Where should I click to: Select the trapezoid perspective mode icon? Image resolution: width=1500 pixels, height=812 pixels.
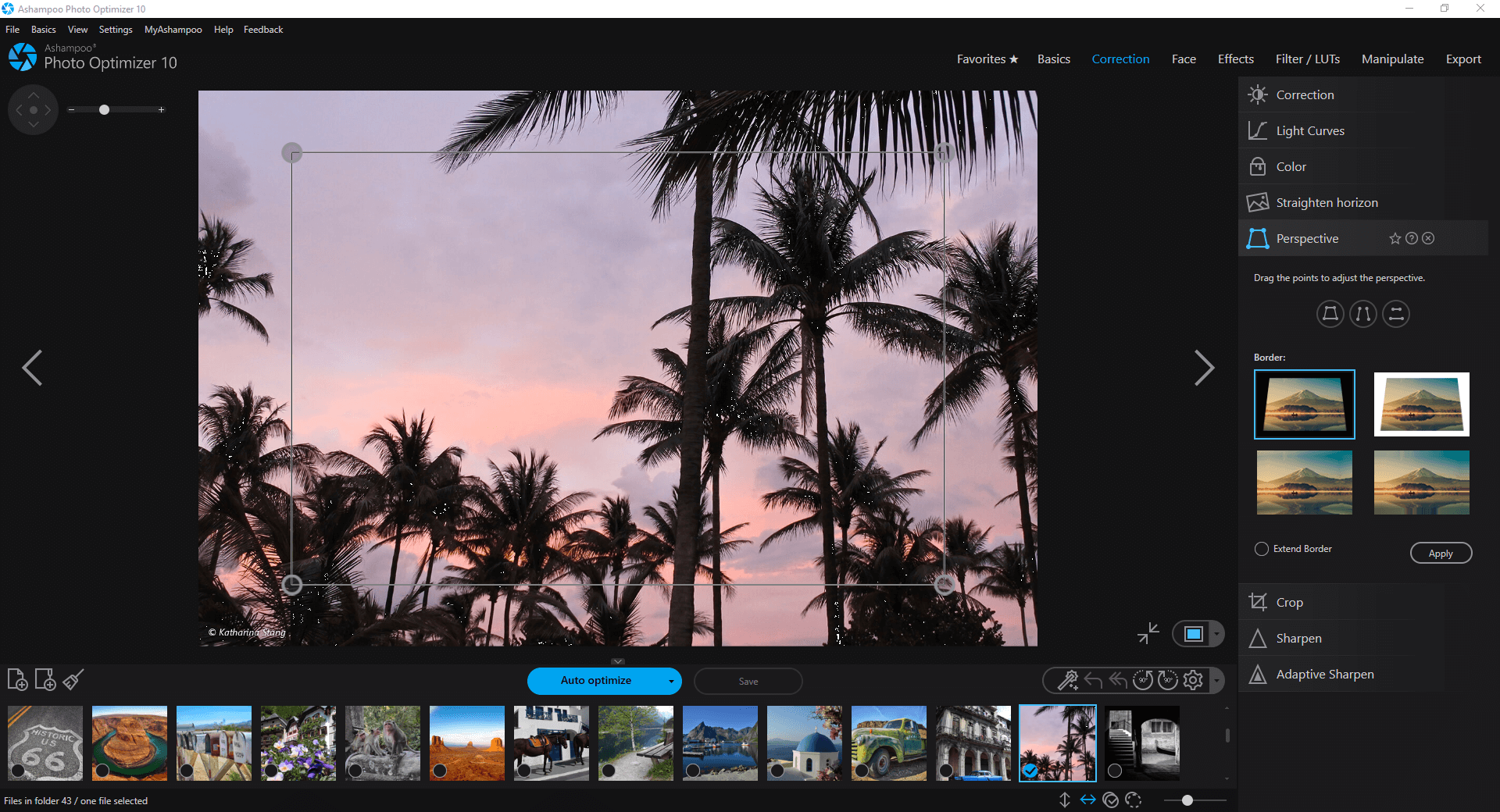click(1330, 314)
